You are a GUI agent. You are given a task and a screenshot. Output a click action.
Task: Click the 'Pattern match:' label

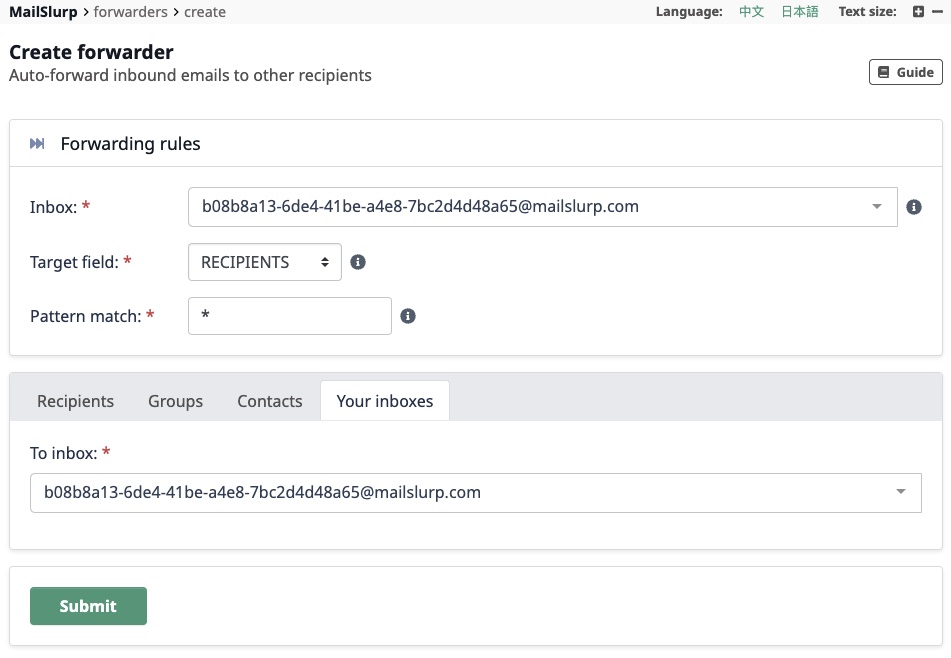(86, 316)
